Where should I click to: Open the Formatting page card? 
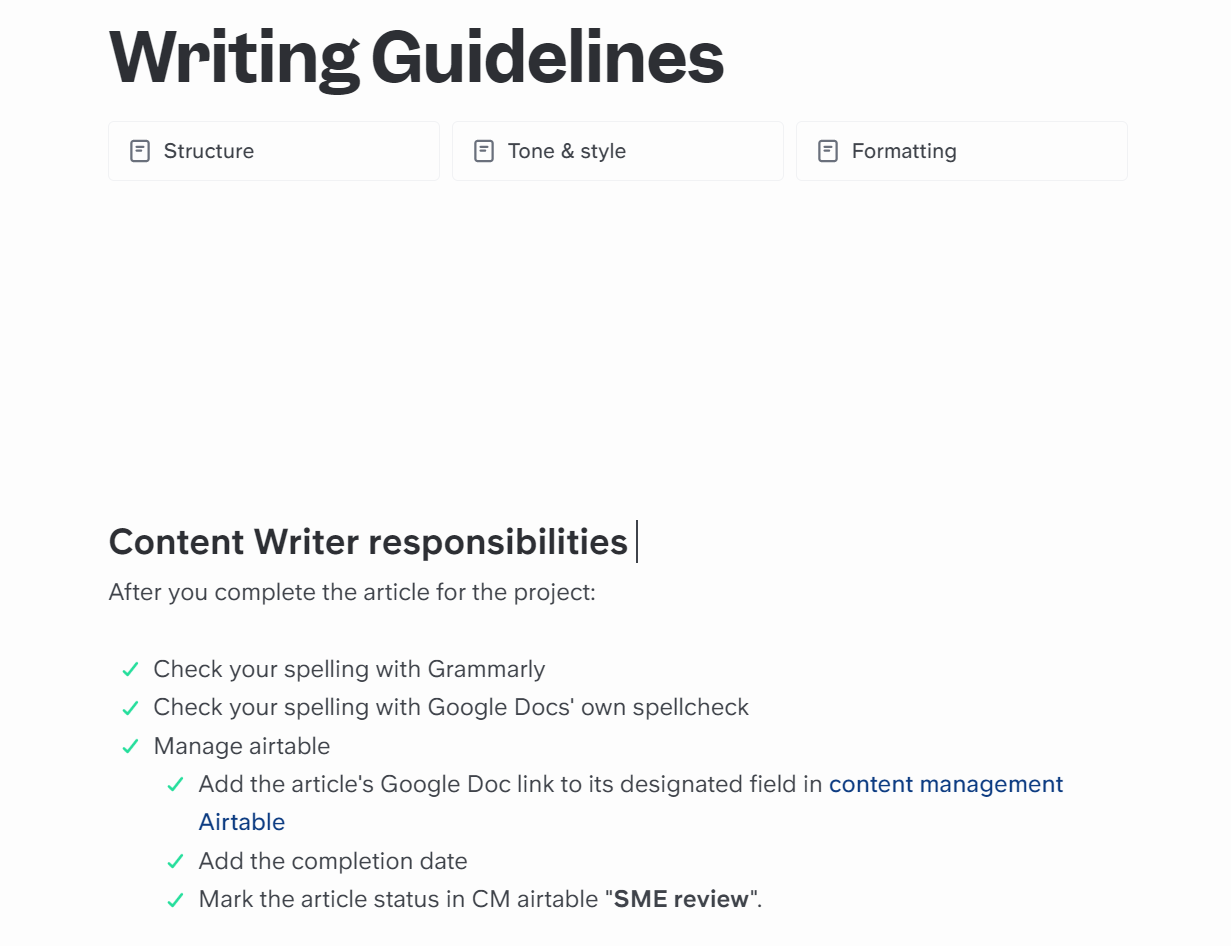962,151
